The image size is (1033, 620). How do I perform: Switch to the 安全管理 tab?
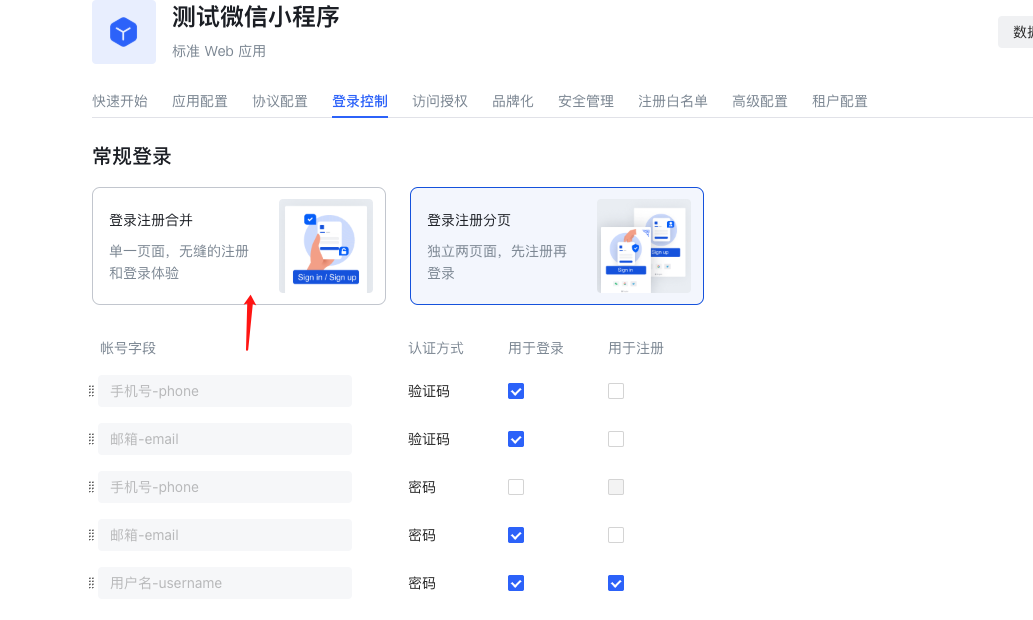coord(586,101)
